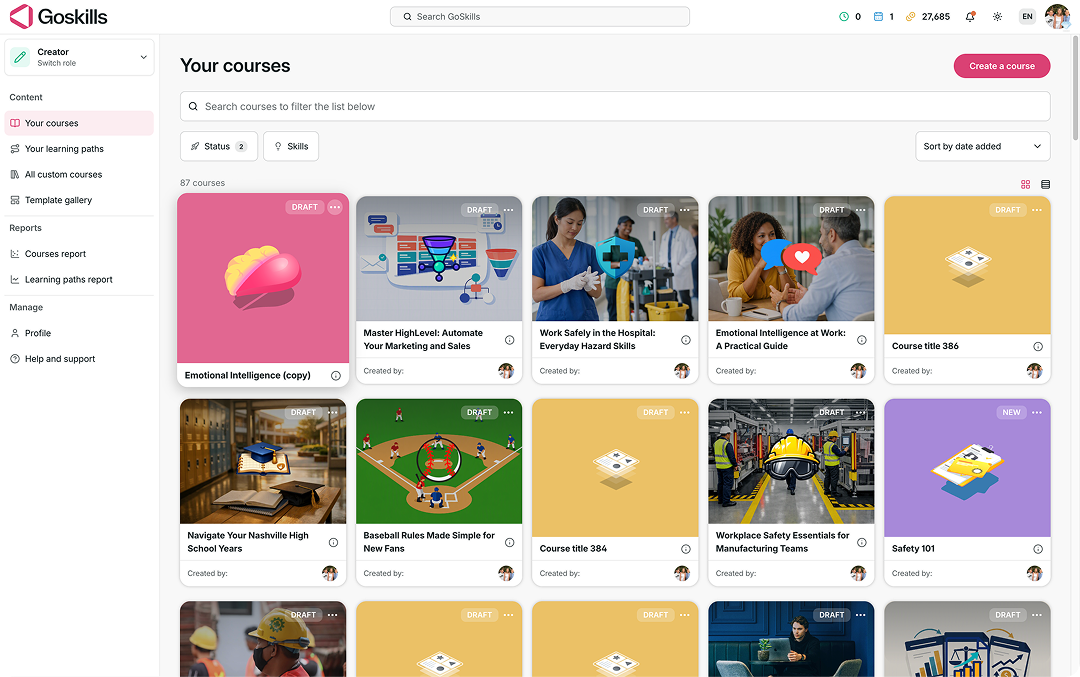The width and height of the screenshot is (1080, 677).
Task: Click the Create a course button
Action: (1001, 66)
